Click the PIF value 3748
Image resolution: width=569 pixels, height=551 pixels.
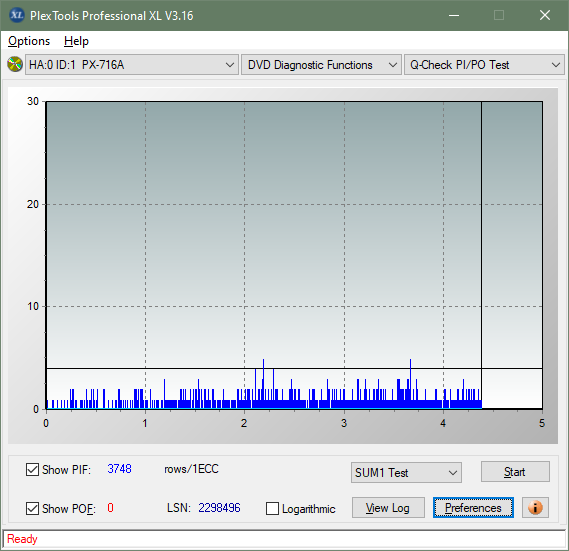pos(119,469)
